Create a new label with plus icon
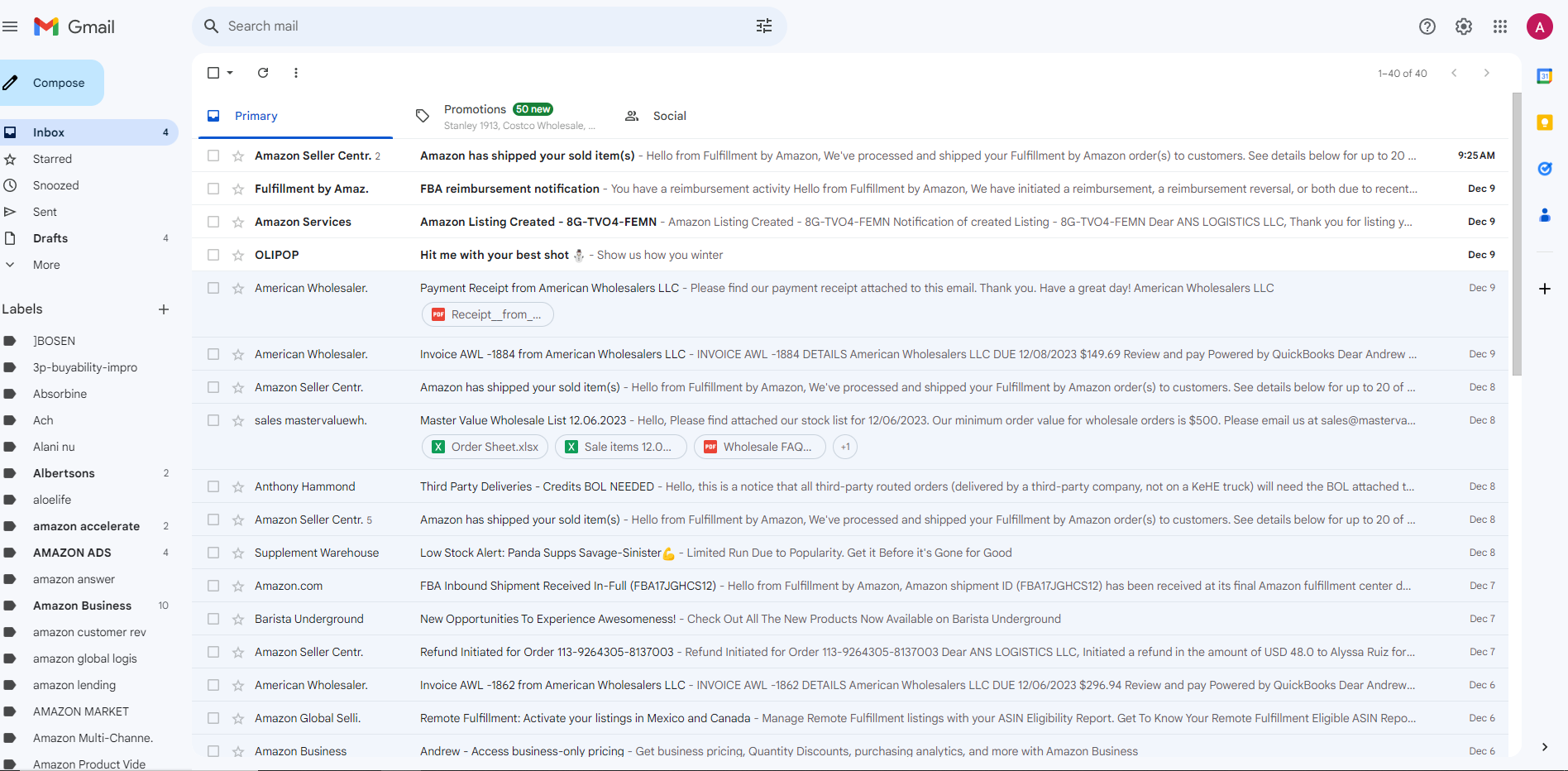Viewport: 1568px width, 771px height. point(164,309)
